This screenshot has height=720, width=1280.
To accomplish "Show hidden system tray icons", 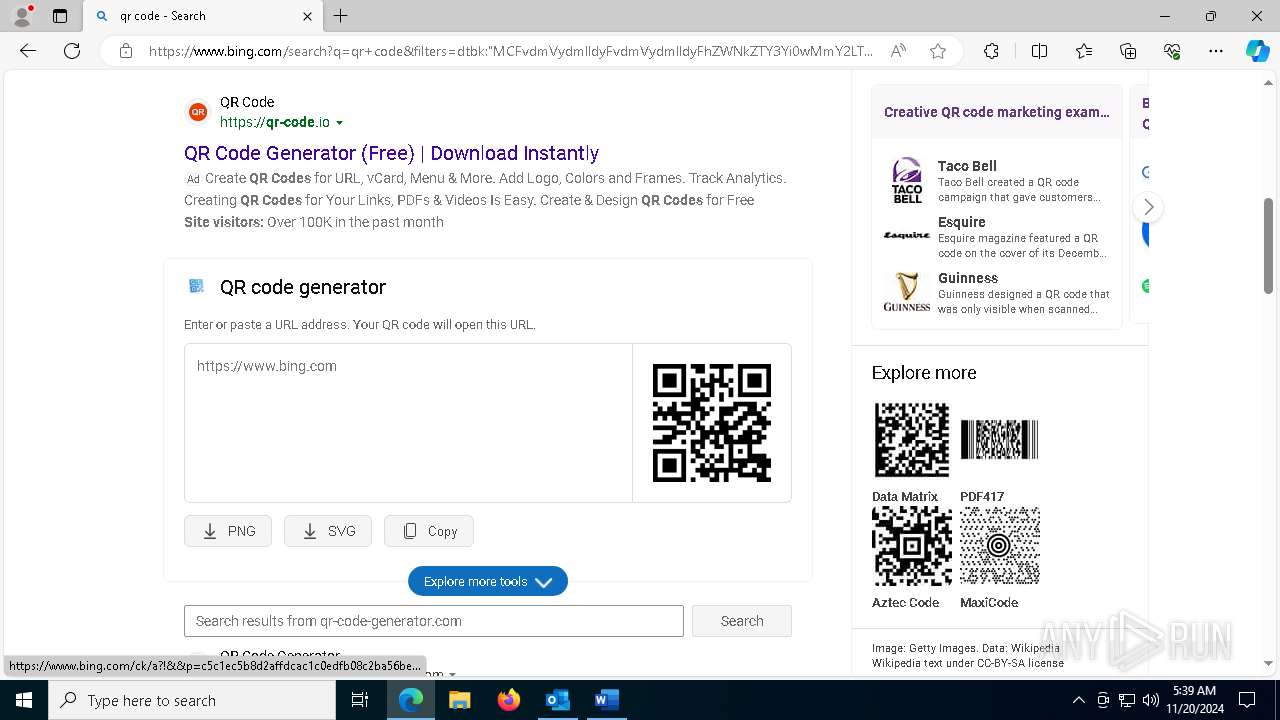I will 1078,700.
